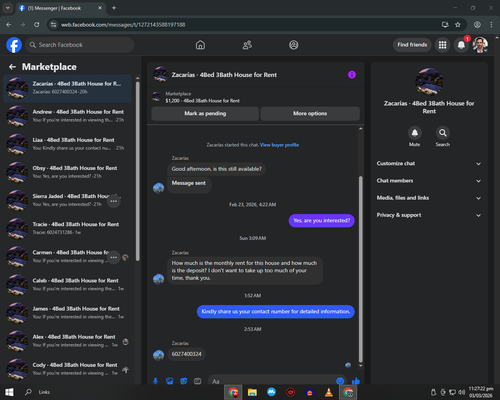Record a voice clip with microphone icon
Screen dimensions: 500x400
[155, 381]
